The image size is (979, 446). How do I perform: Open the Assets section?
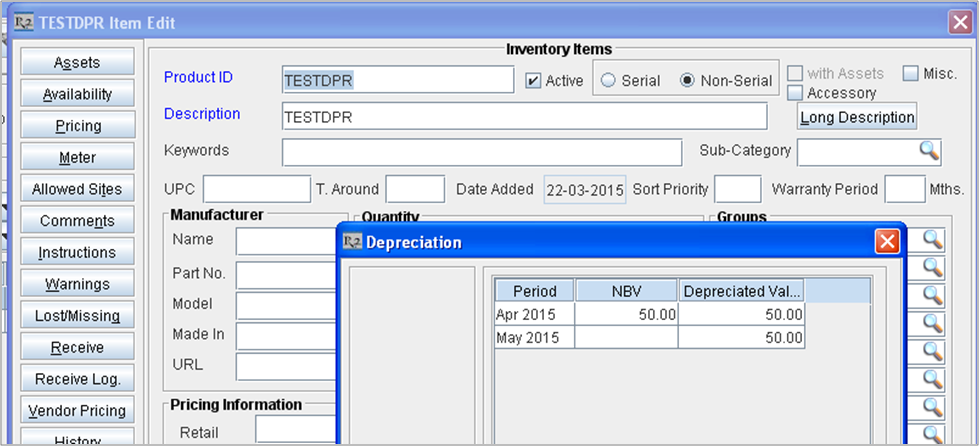point(77,62)
